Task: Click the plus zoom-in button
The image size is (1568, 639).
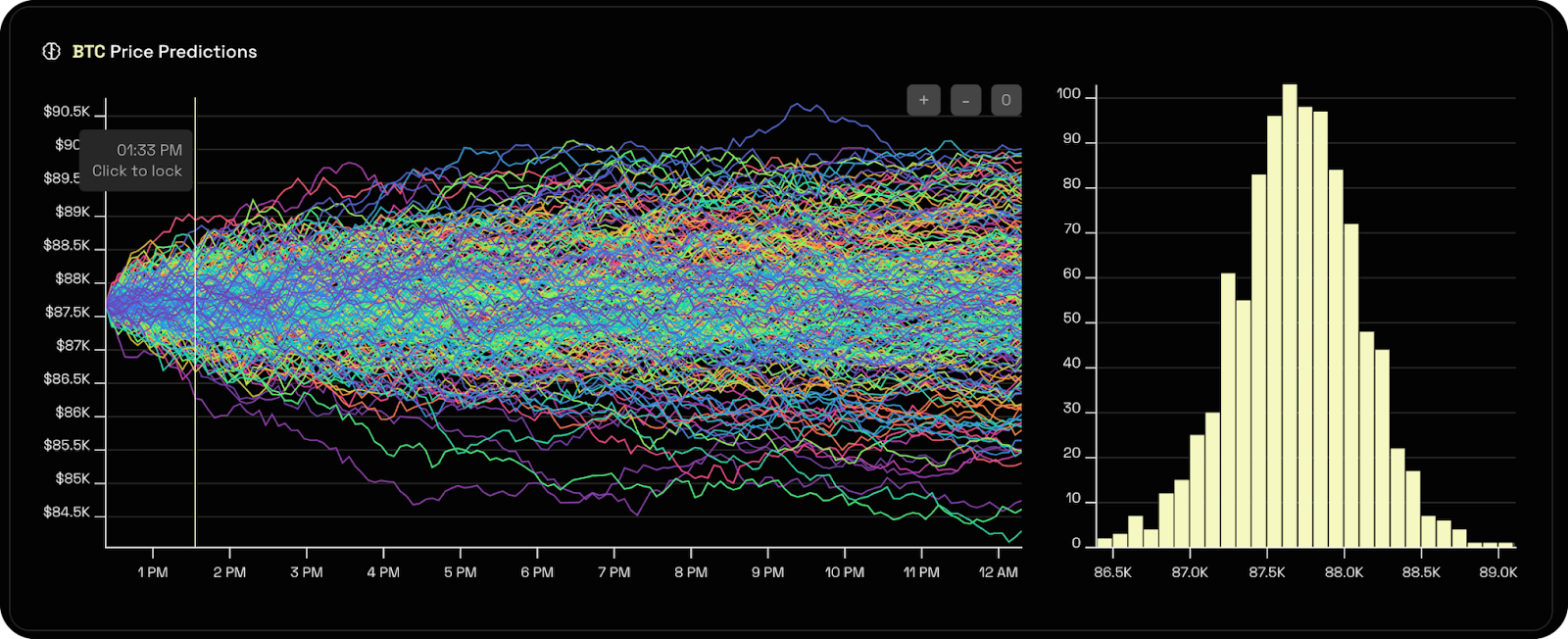Action: coord(923,100)
